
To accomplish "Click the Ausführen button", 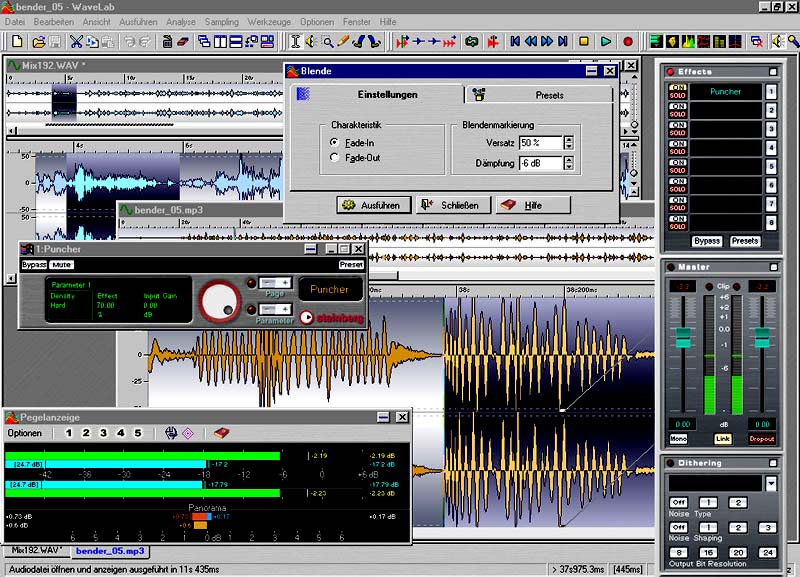I will (373, 205).
